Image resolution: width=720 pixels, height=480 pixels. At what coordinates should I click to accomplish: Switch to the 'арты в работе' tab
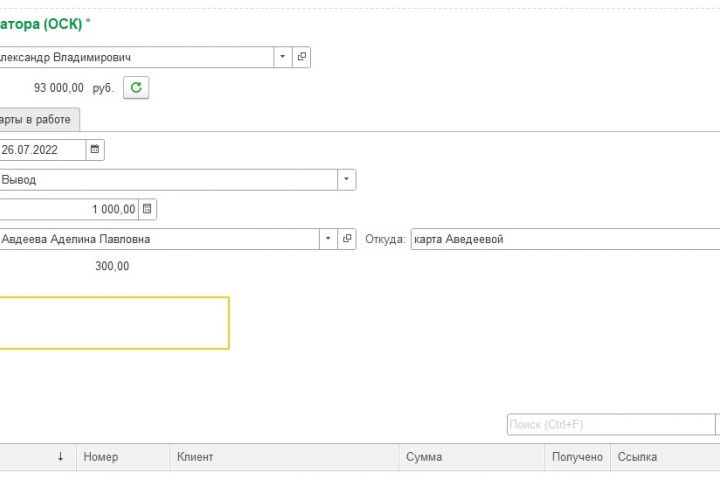pos(38,120)
